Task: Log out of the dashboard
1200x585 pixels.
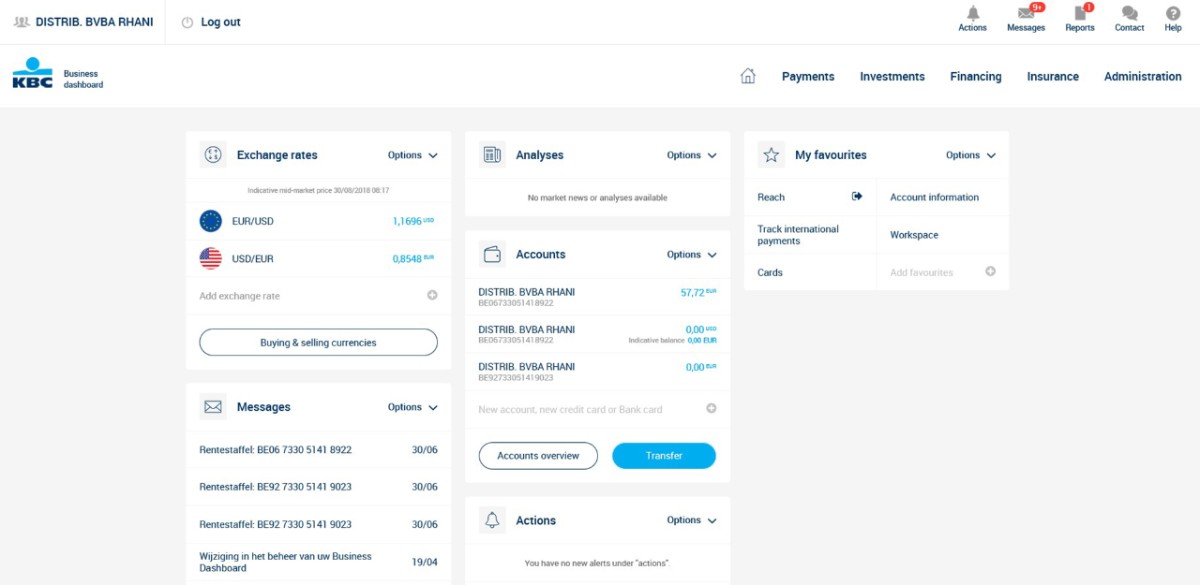Action: click(x=211, y=21)
